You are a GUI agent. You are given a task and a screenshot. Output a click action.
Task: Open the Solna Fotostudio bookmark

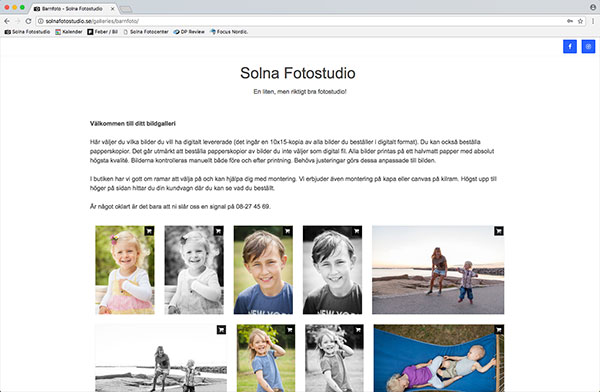pos(27,32)
